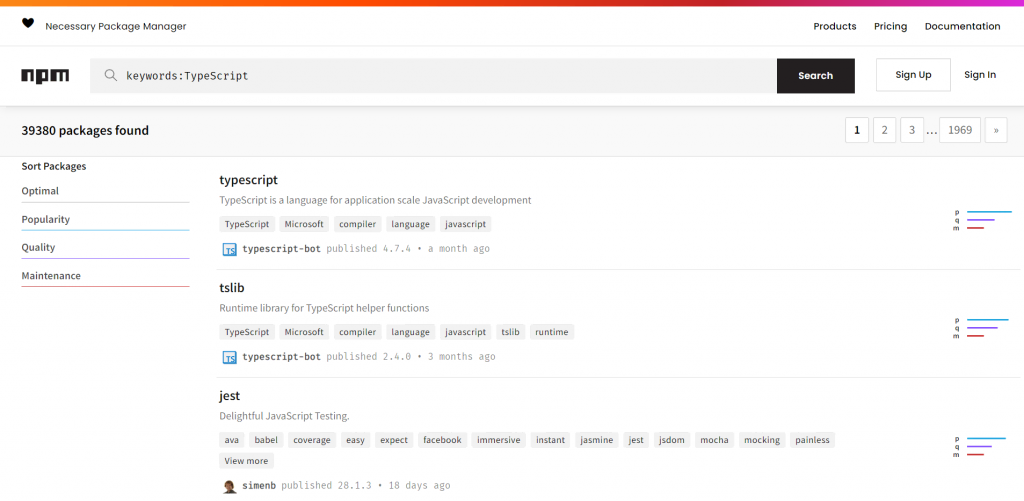
Task: Open the Documentation link
Action: (x=963, y=26)
